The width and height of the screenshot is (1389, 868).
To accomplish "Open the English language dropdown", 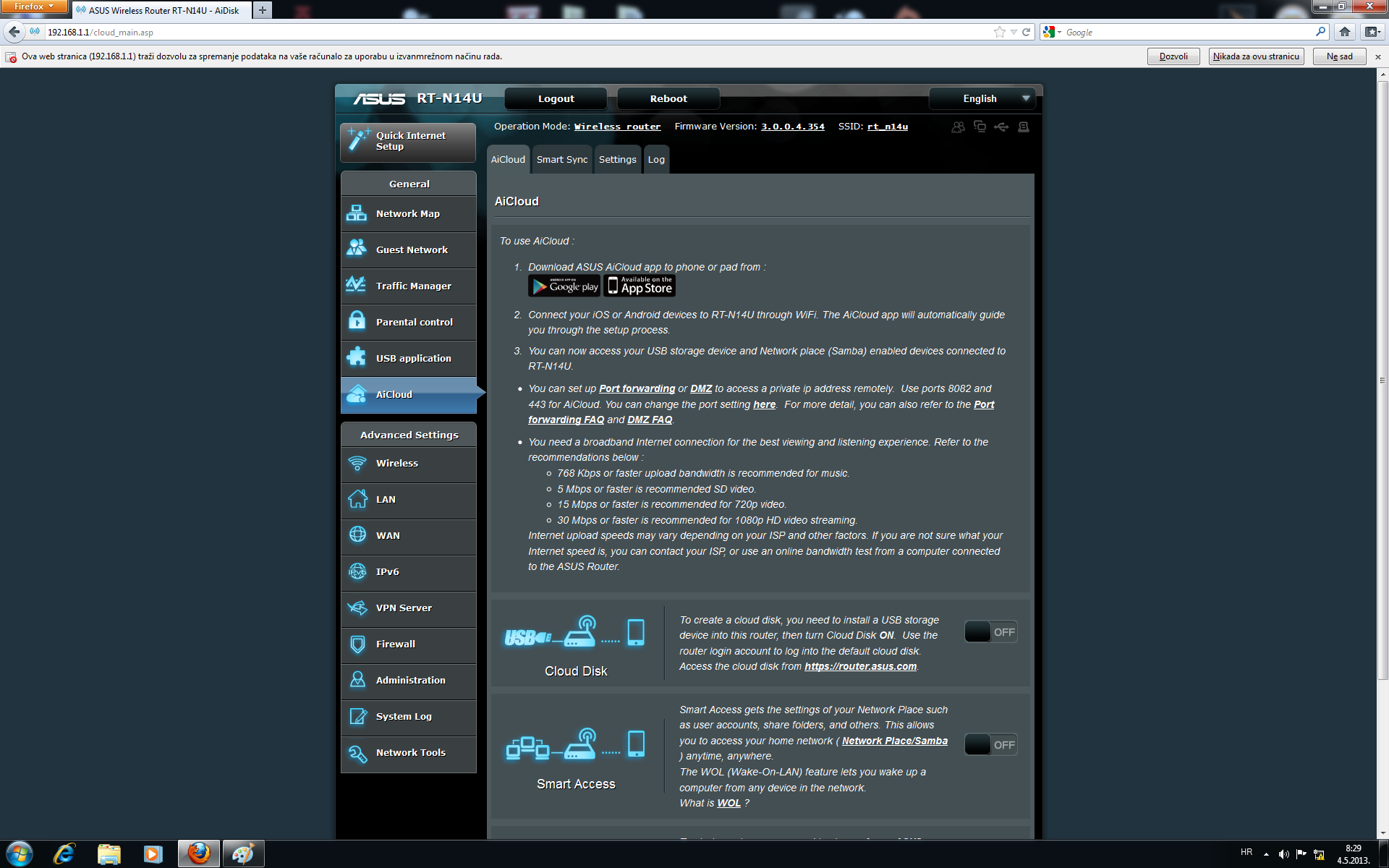I will pyautogui.click(x=982, y=99).
